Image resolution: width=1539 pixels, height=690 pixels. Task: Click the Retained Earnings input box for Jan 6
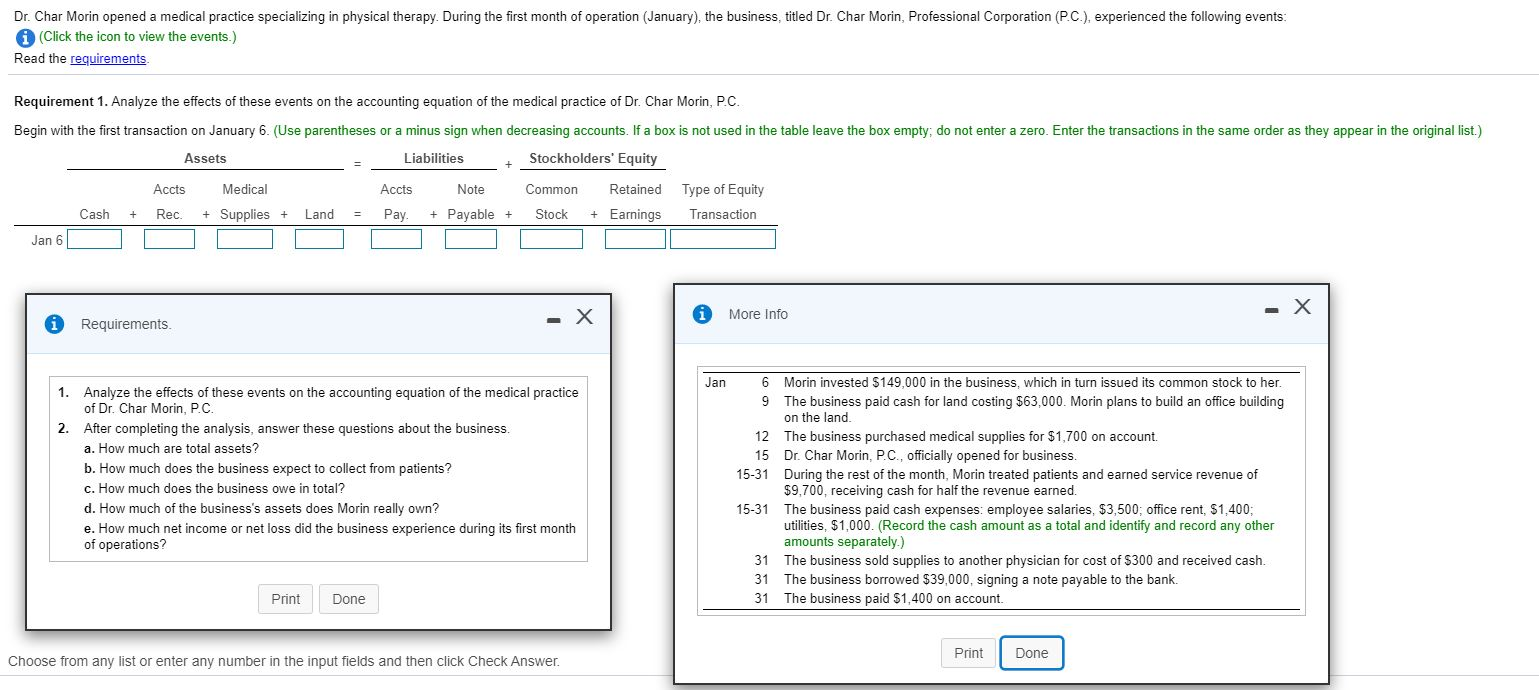[635, 239]
